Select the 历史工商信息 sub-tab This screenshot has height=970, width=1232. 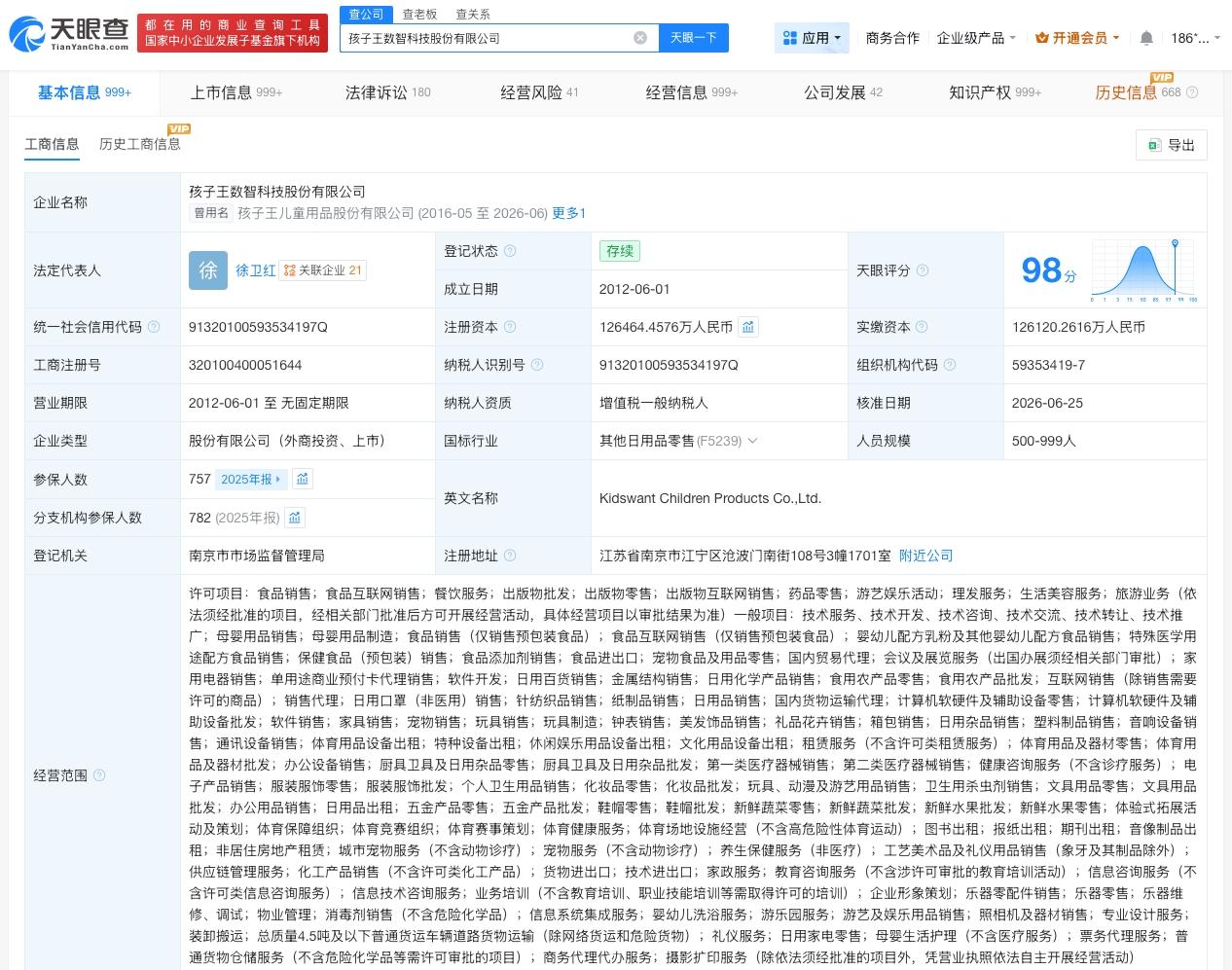tap(139, 144)
